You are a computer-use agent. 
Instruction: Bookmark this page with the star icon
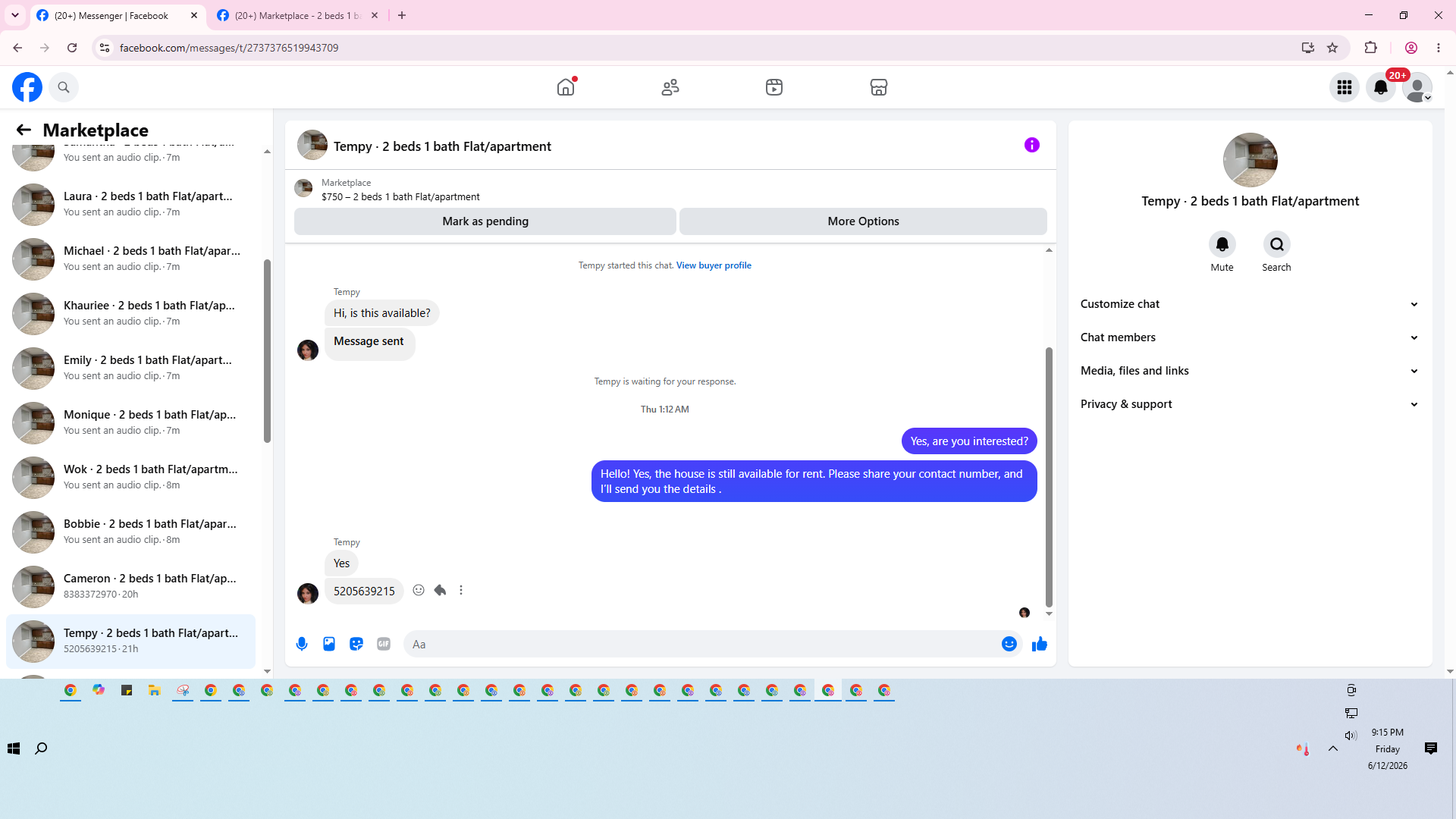click(x=1332, y=48)
